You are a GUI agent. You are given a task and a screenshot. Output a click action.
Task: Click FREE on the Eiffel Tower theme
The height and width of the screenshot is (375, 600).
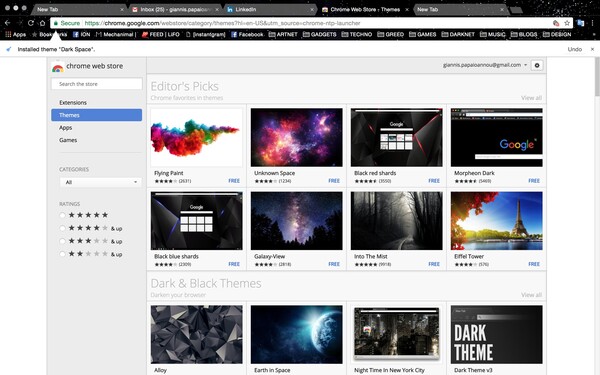click(x=534, y=264)
